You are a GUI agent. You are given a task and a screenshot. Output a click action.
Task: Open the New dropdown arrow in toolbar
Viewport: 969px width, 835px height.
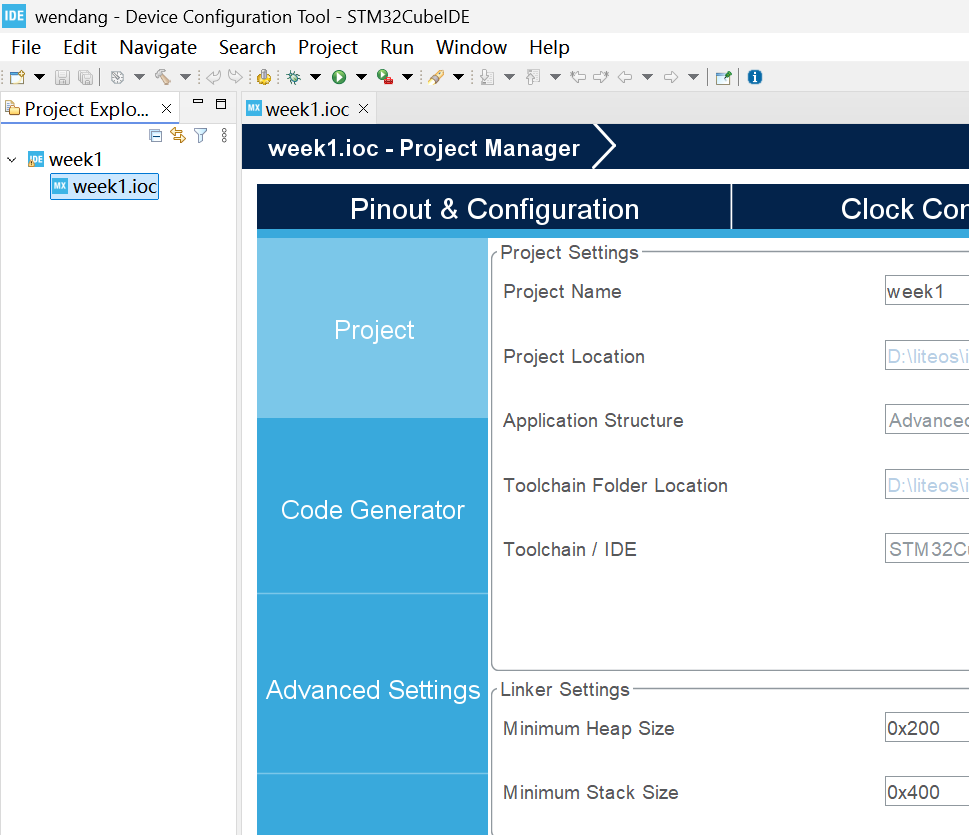click(x=40, y=77)
